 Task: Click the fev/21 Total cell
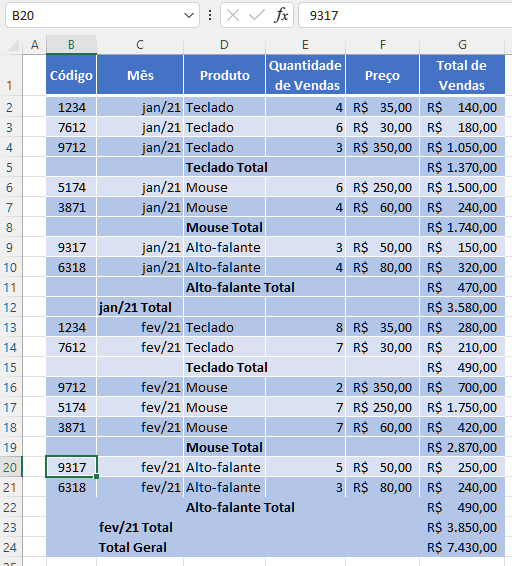(x=140, y=527)
